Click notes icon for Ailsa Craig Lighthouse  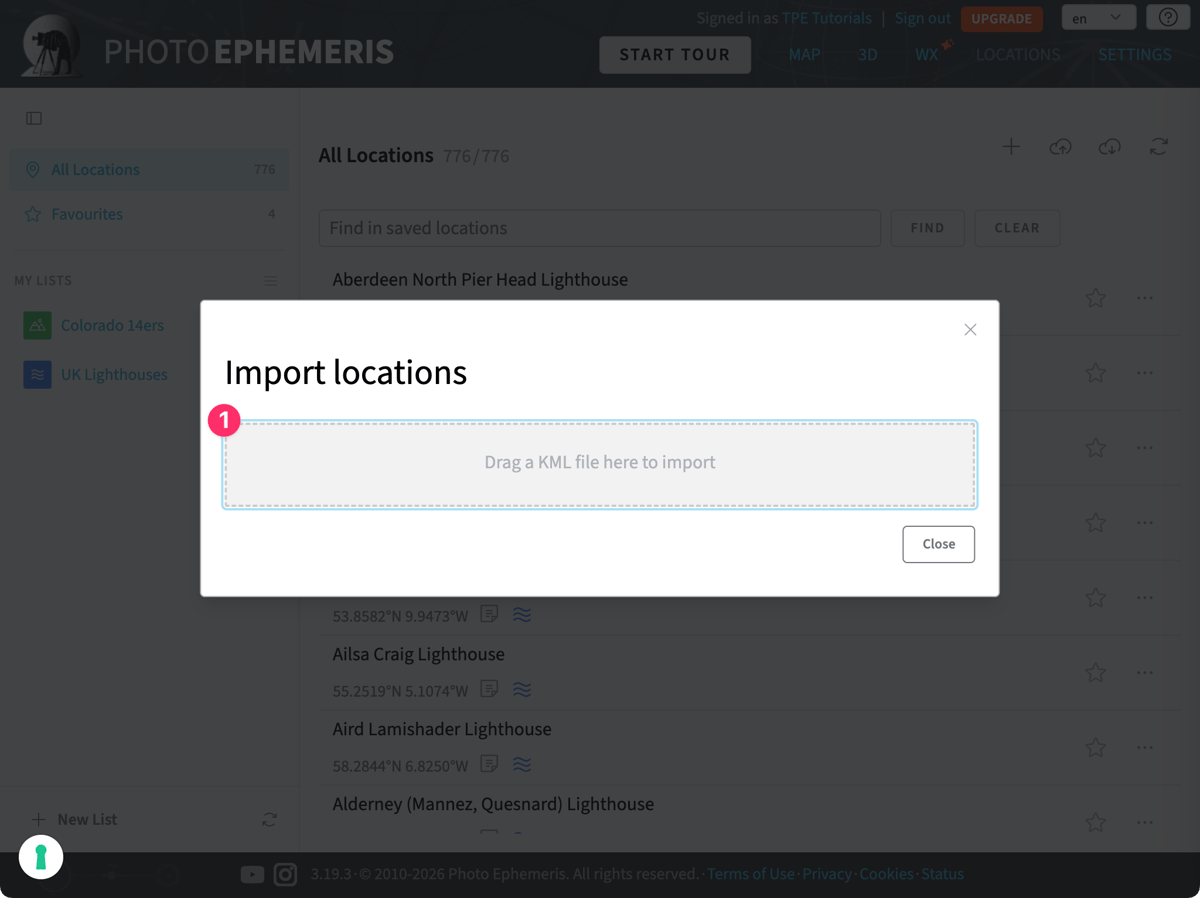[x=489, y=688]
